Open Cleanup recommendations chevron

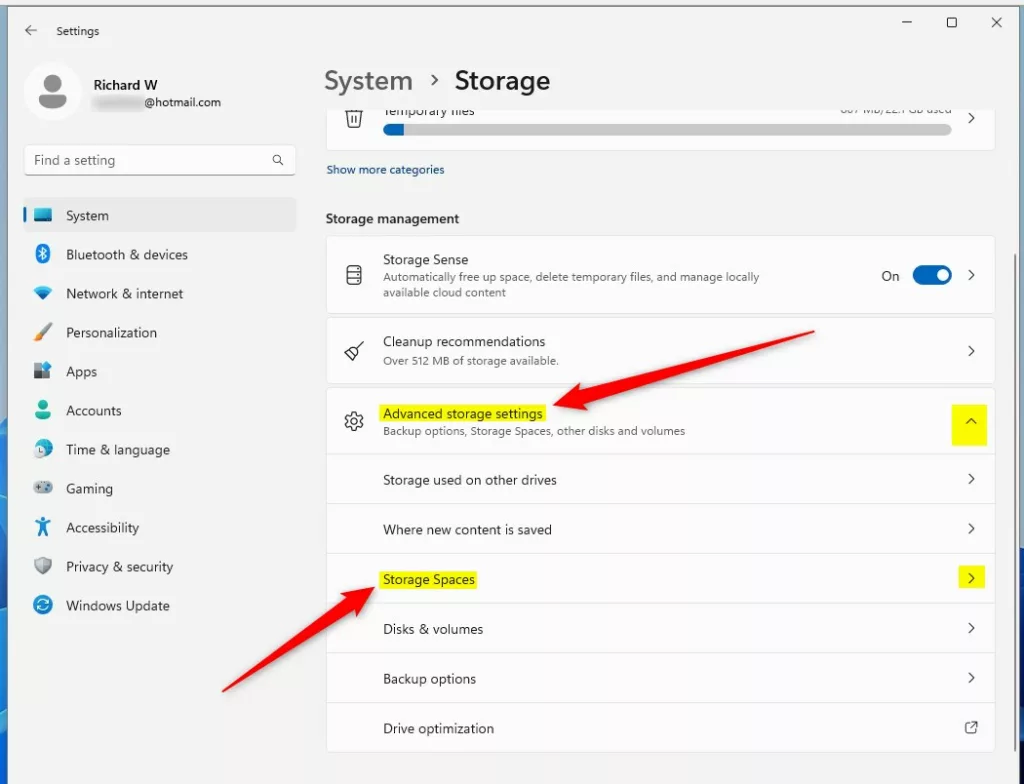pyautogui.click(x=971, y=351)
